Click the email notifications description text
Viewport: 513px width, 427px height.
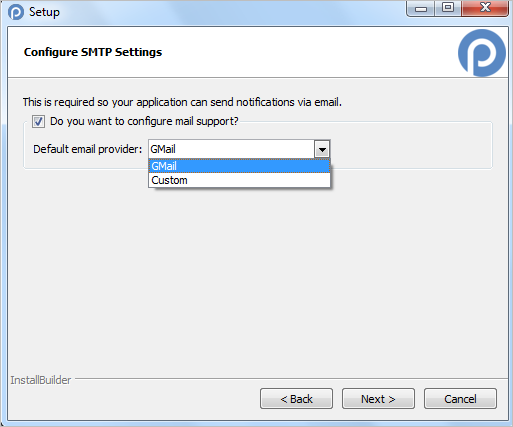(182, 102)
